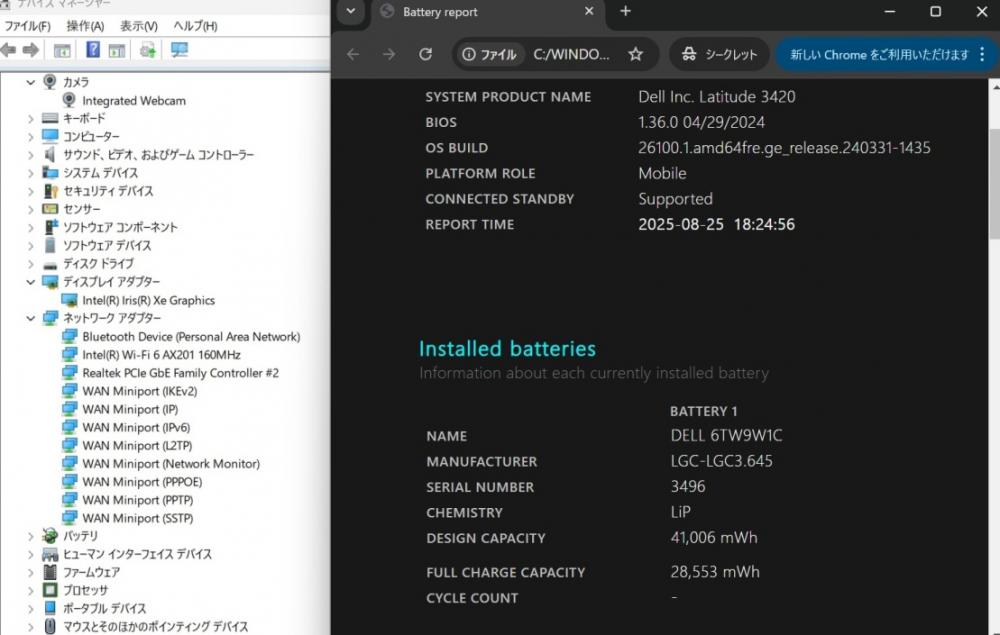Reload the Battery report page
This screenshot has width=1000, height=635.
[425, 55]
